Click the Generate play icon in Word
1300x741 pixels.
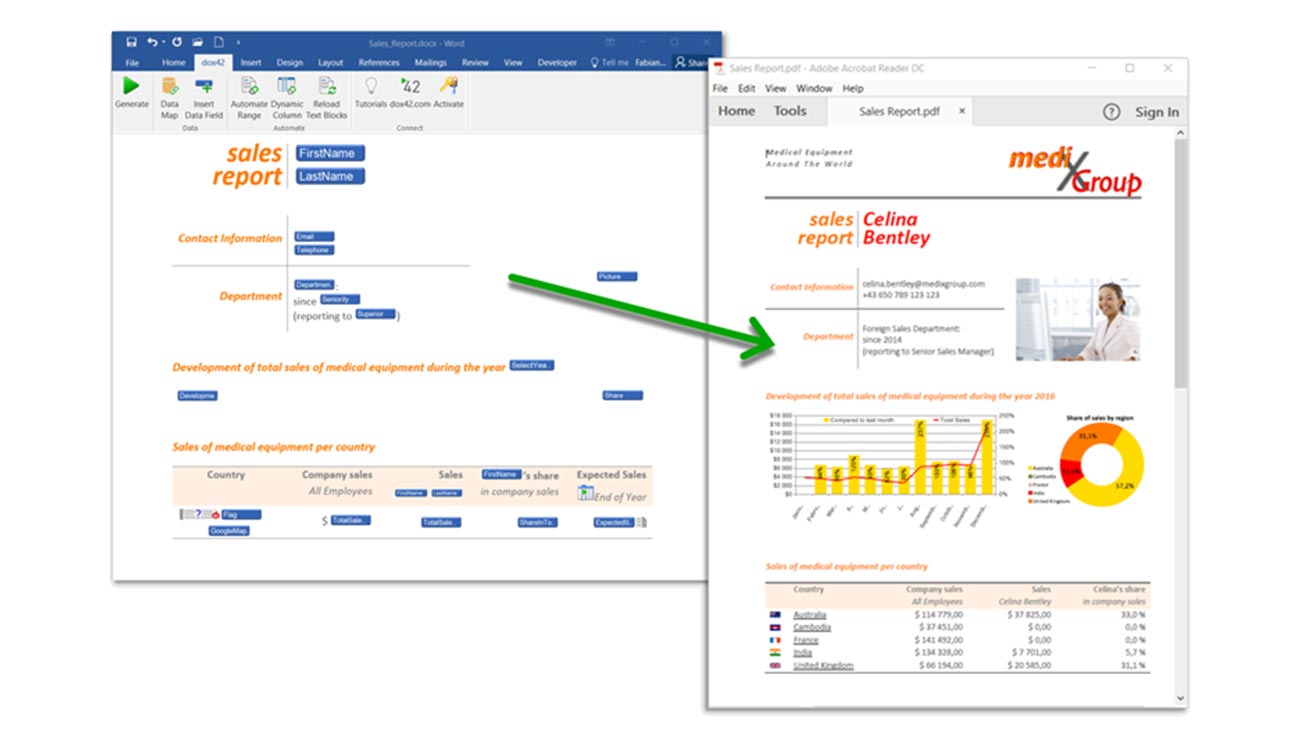click(x=131, y=86)
